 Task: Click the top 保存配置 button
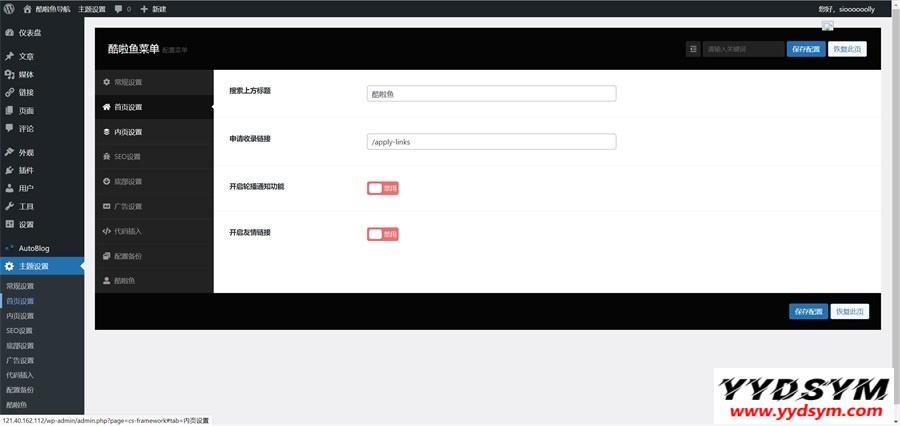pos(806,48)
